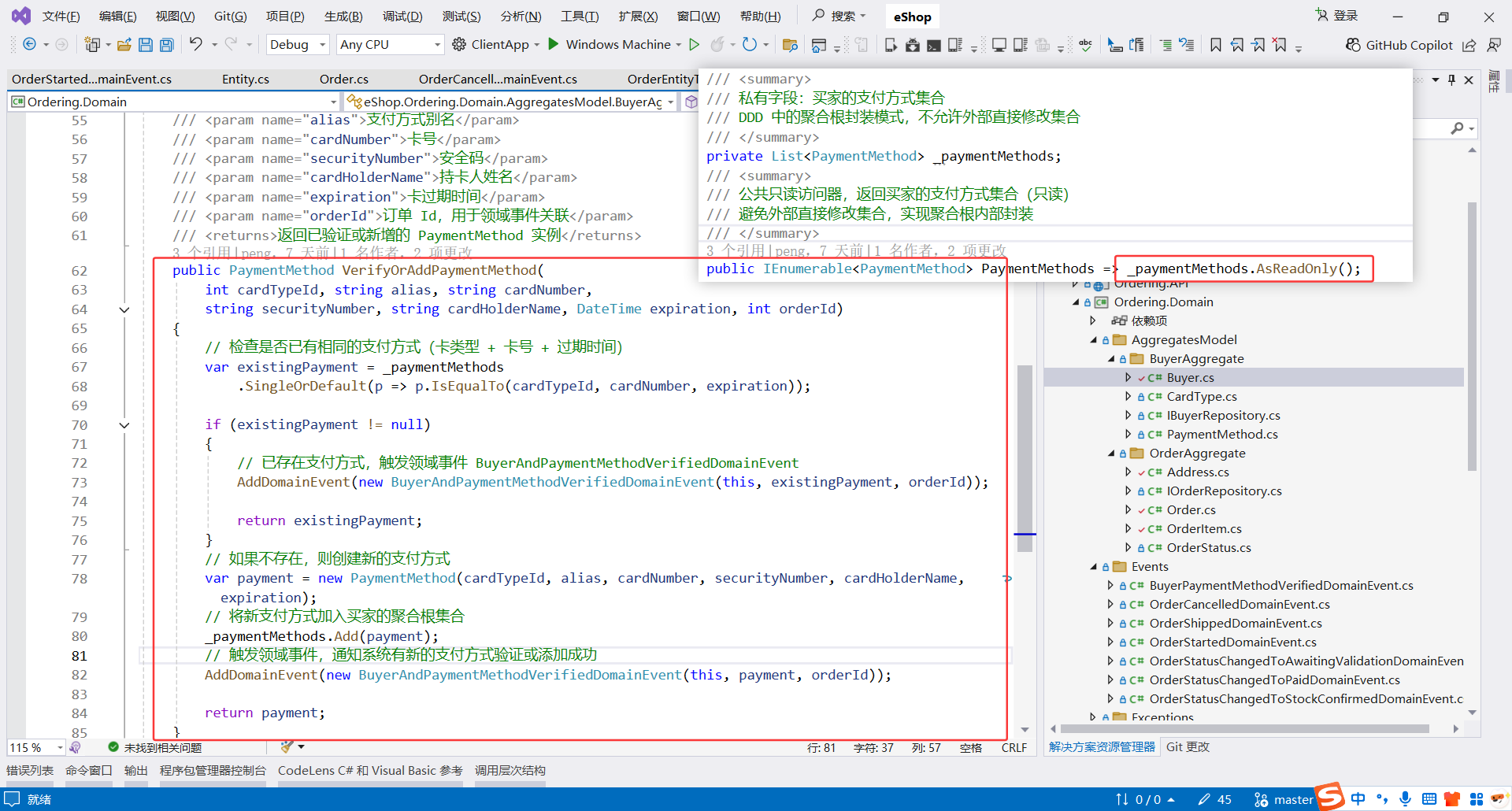Click the code cleanup broom icon
This screenshot has width=1512, height=811.
click(287, 746)
